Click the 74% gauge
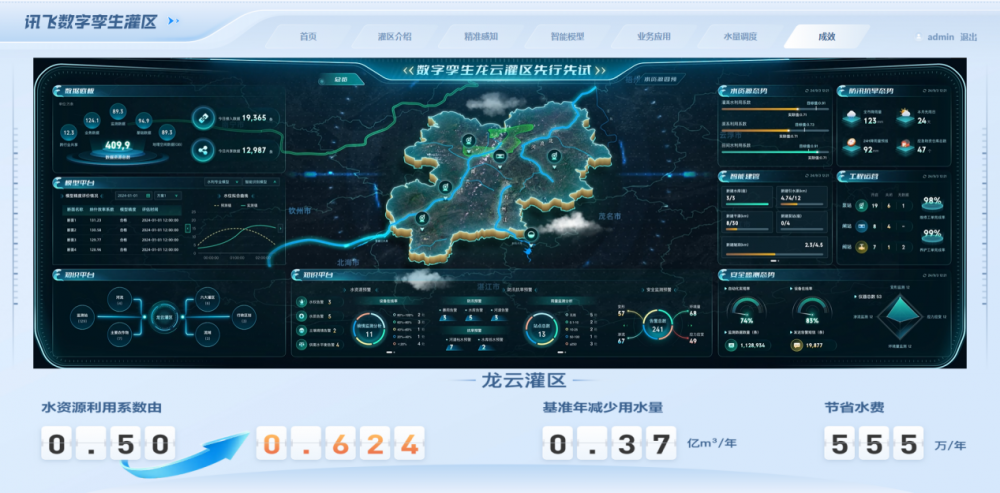 click(746, 310)
